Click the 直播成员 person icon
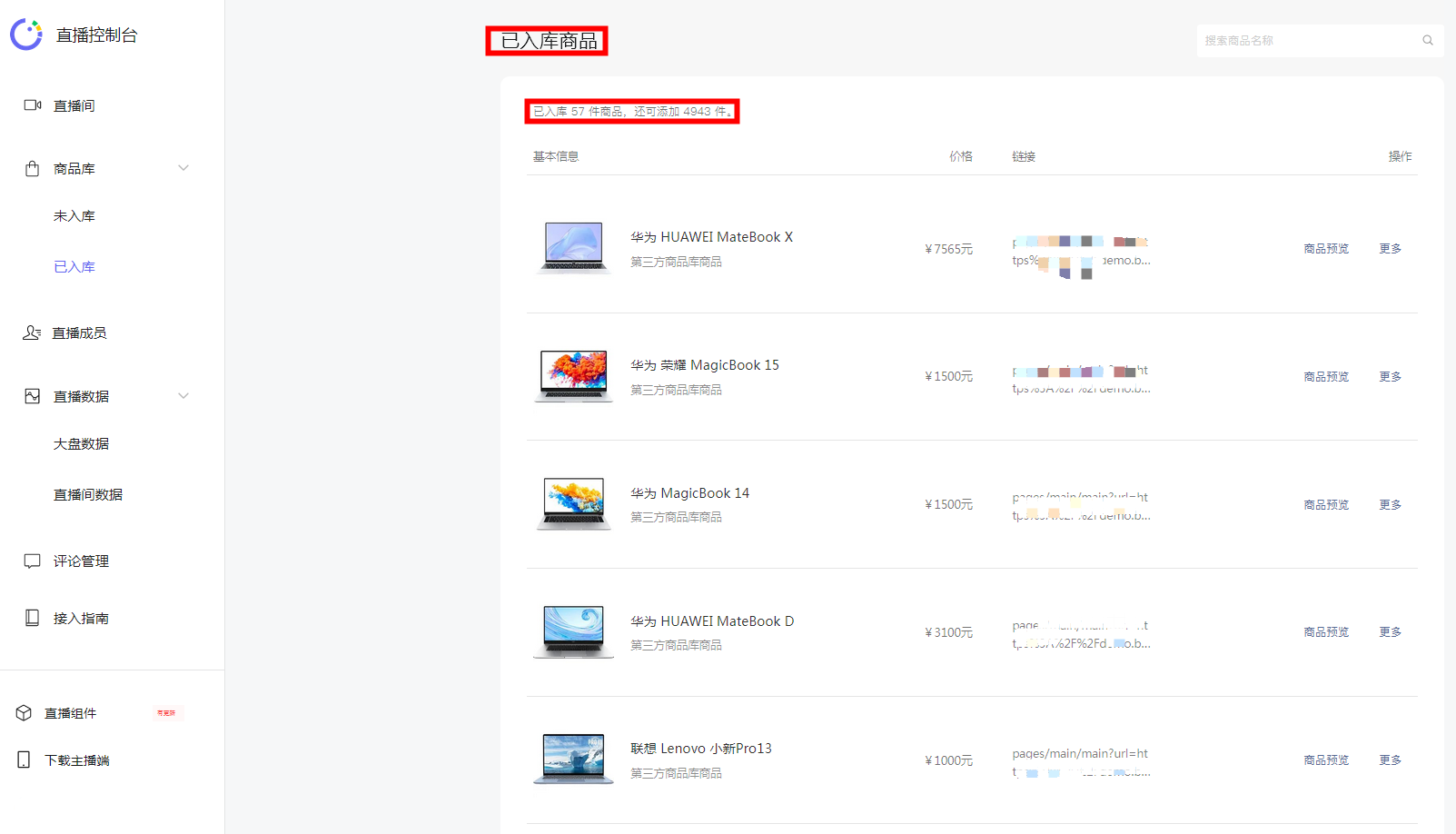This screenshot has width=1456, height=834. pyautogui.click(x=32, y=333)
